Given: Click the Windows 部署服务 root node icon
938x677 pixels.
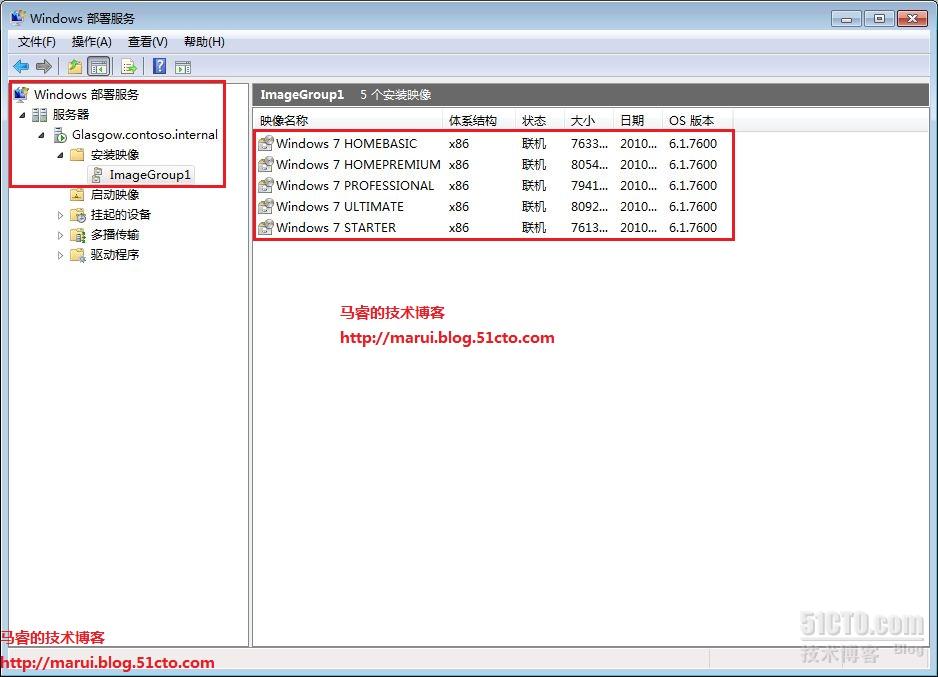Looking at the screenshot, I should pyautogui.click(x=22, y=94).
